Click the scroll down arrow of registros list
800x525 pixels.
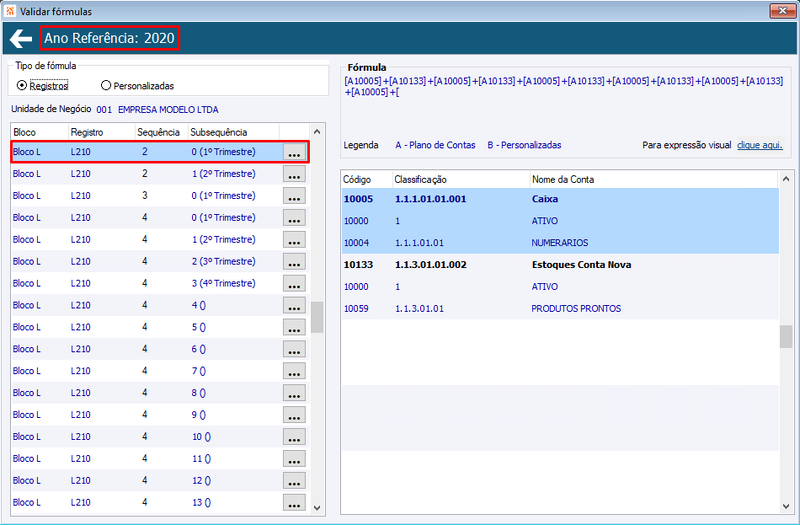click(x=317, y=508)
